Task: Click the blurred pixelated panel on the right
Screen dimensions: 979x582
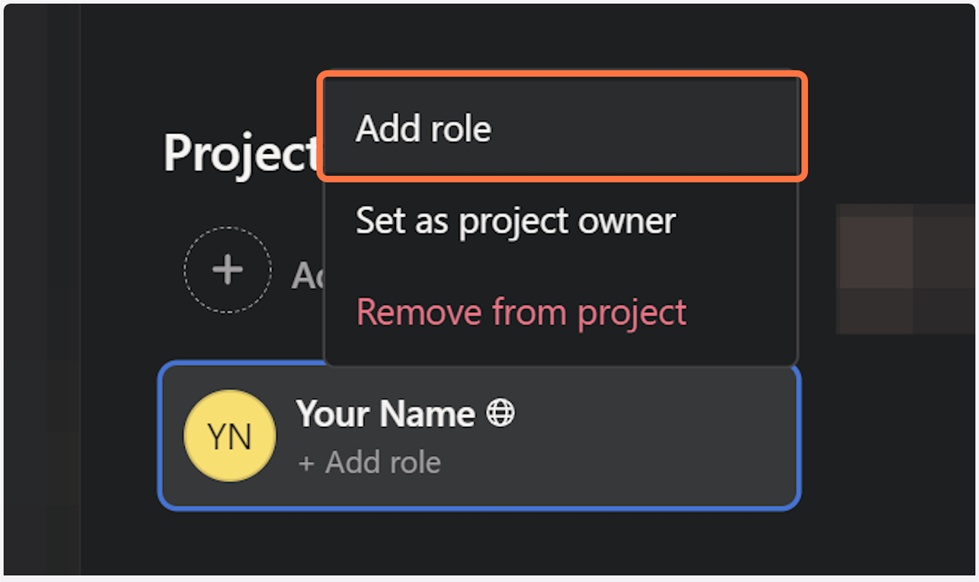Action: [905, 268]
